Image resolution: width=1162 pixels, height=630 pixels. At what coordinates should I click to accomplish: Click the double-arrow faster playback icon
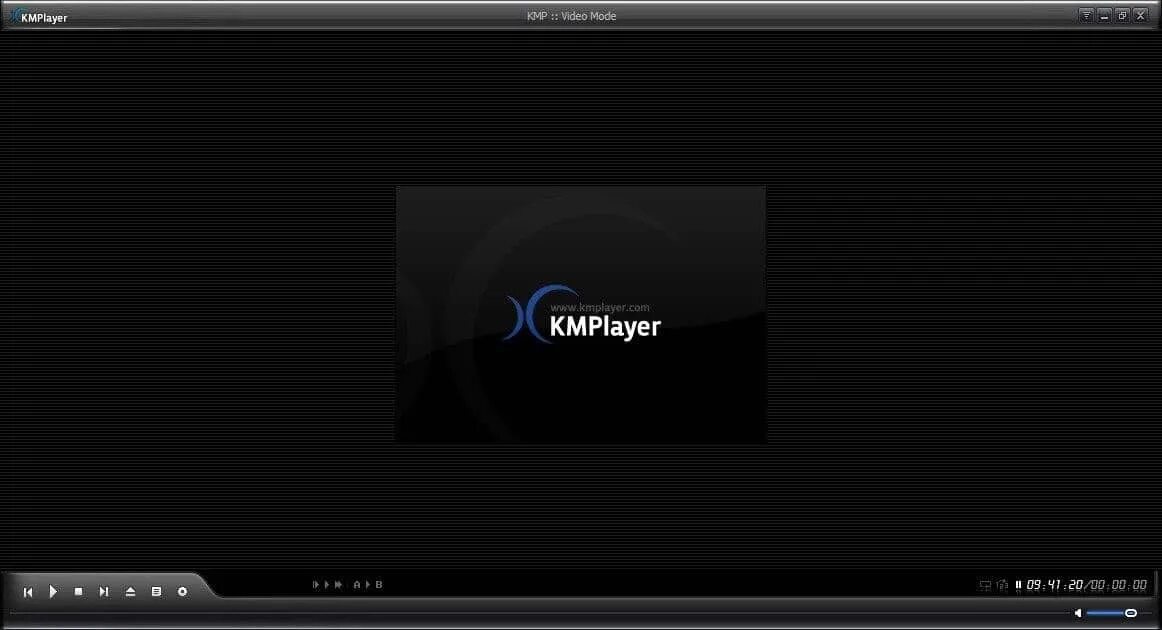point(339,585)
